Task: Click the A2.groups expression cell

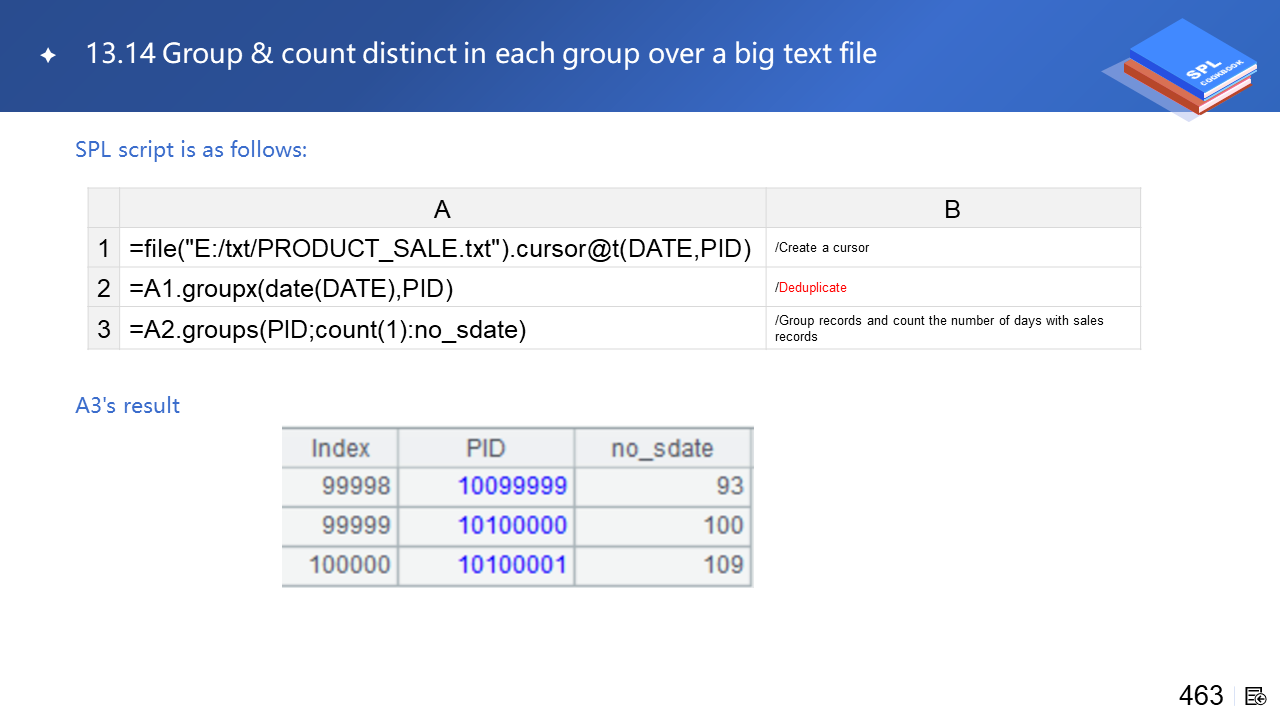Action: pos(328,328)
